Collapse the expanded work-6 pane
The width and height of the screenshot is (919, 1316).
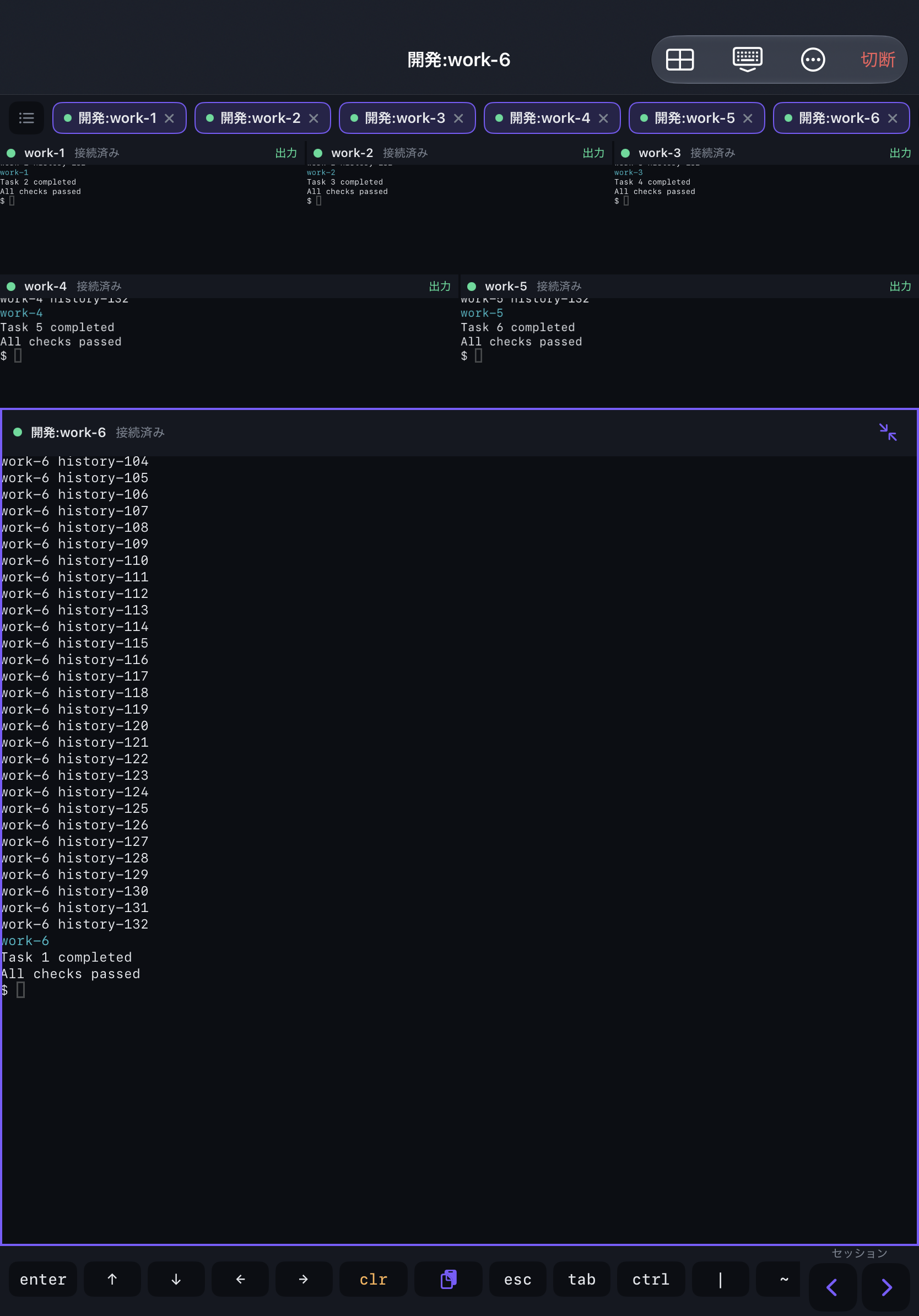click(x=888, y=432)
